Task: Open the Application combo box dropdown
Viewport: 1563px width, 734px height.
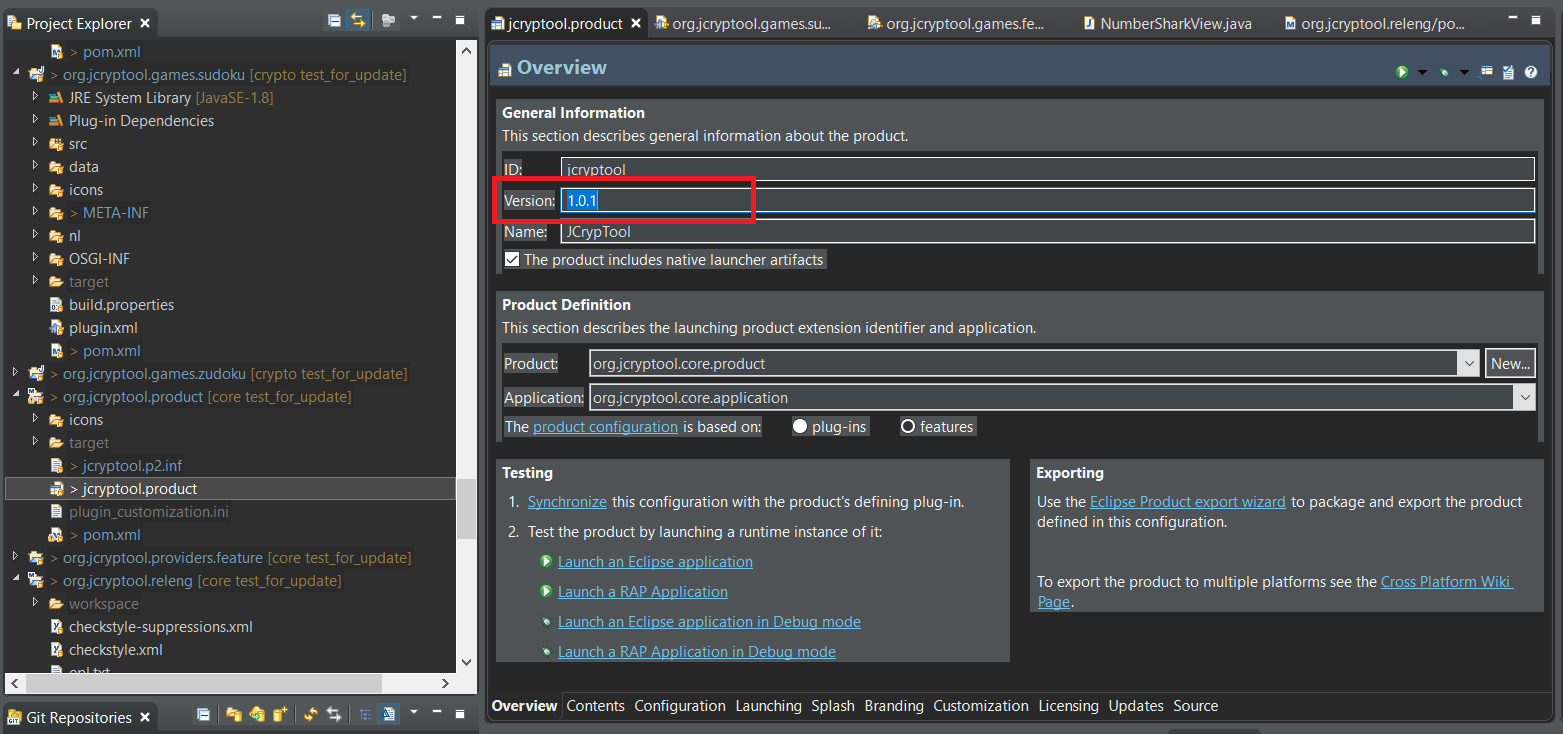Action: (1524, 398)
